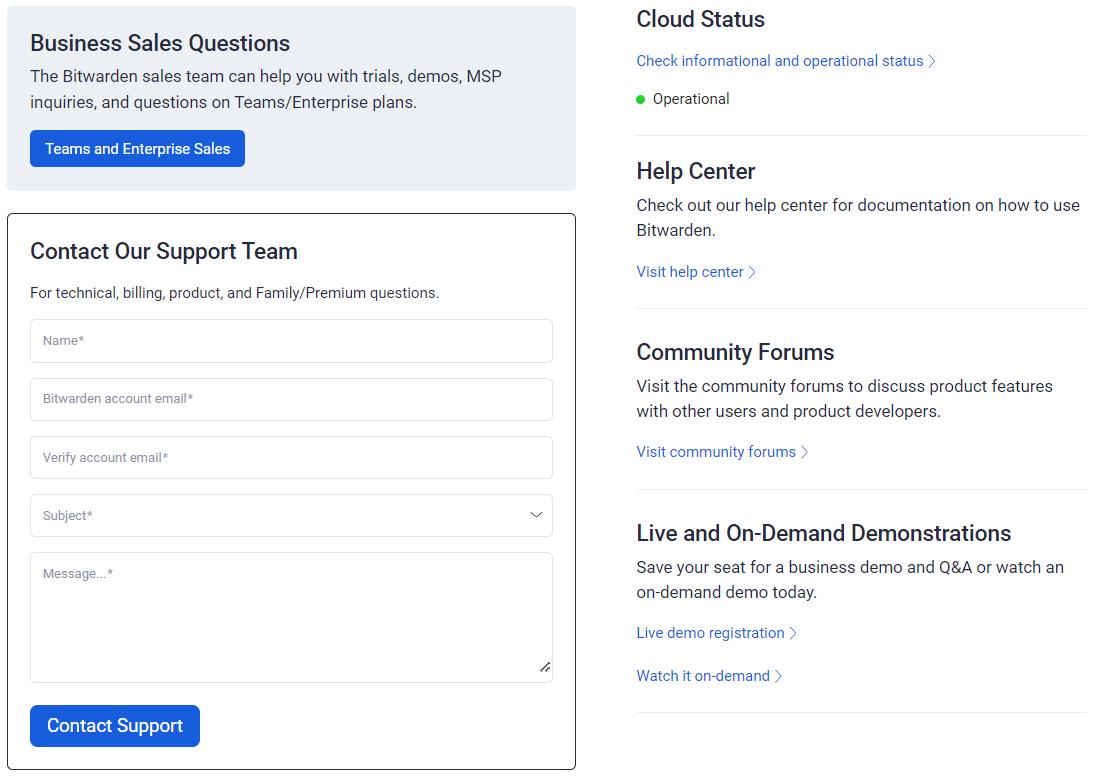Viewport: 1098px width, 779px height.
Task: Follow the Live demo registration link
Action: tap(710, 633)
